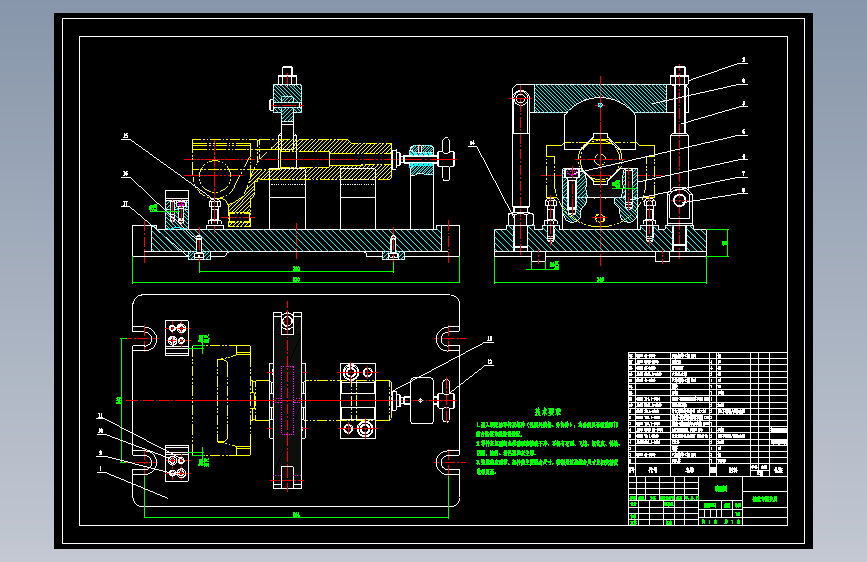Pick the bottom-right U-slot in plan view
This screenshot has height=562, width=867.
tap(447, 462)
